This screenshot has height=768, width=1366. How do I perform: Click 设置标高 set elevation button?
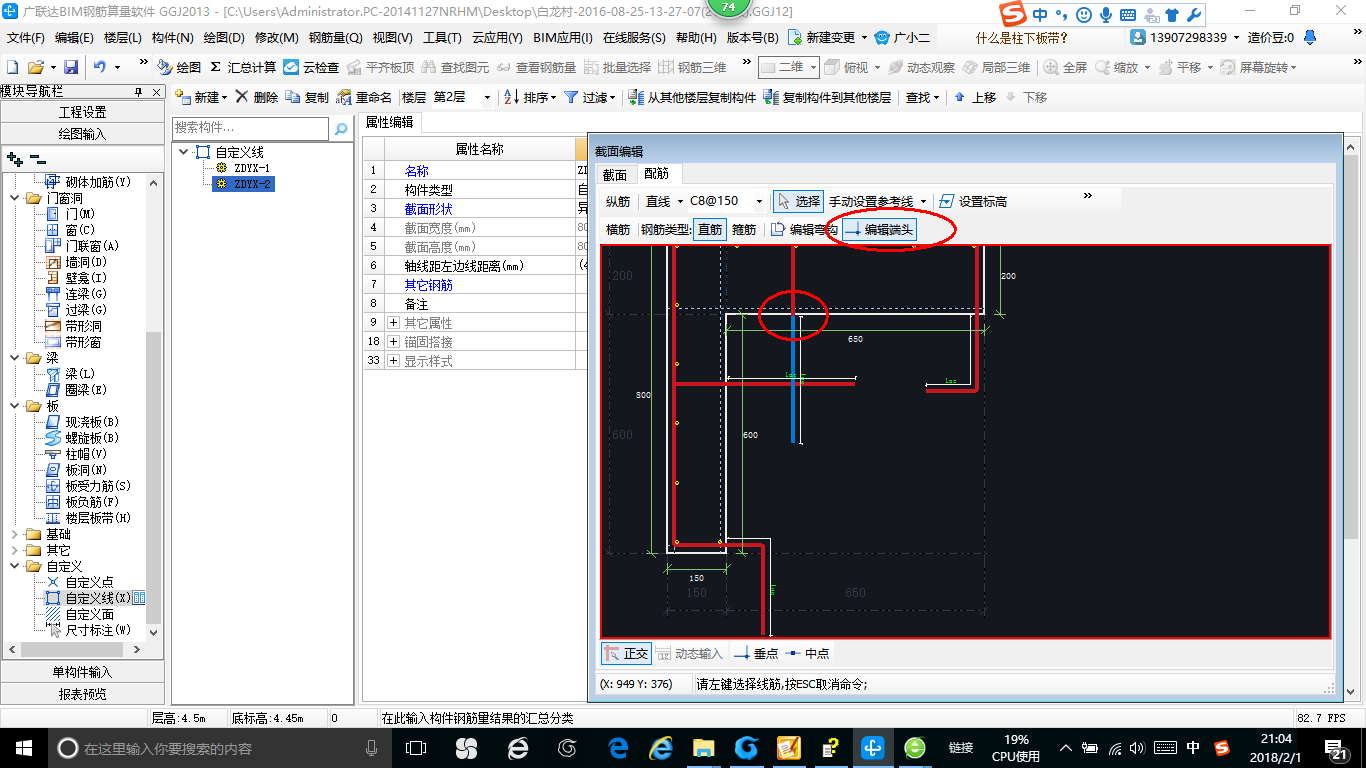coord(973,201)
